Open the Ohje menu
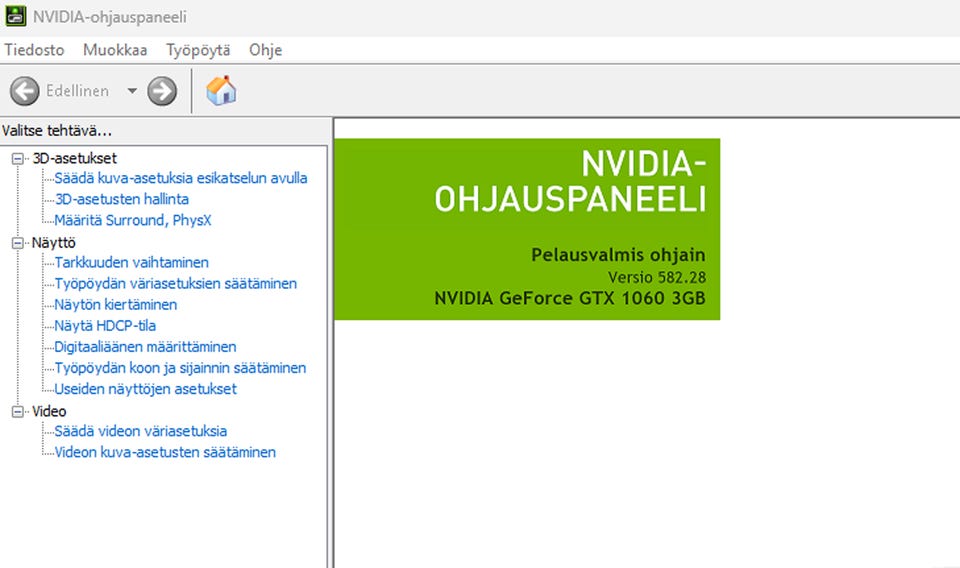960x568 pixels. click(266, 50)
